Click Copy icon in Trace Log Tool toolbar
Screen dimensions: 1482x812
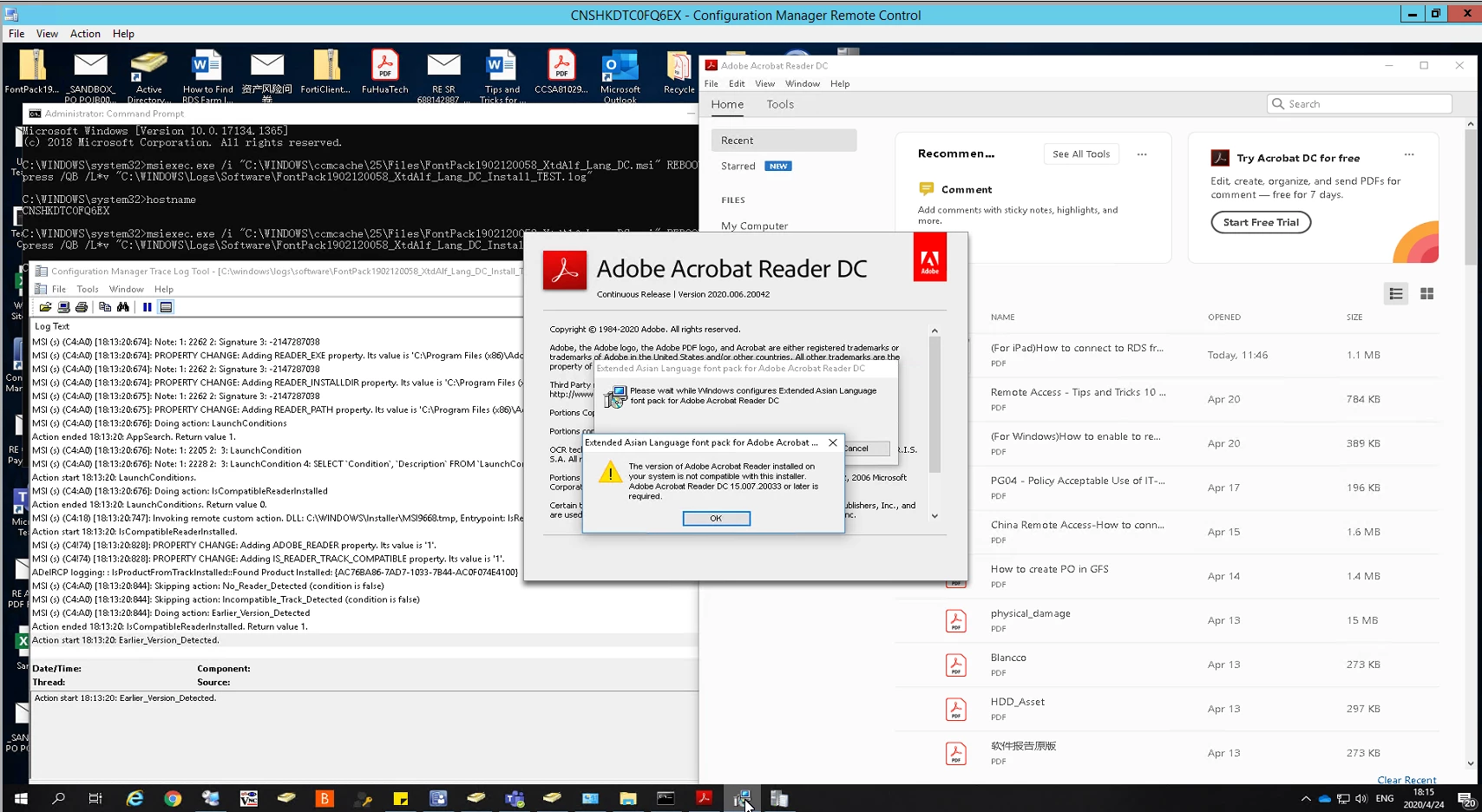pos(105,307)
